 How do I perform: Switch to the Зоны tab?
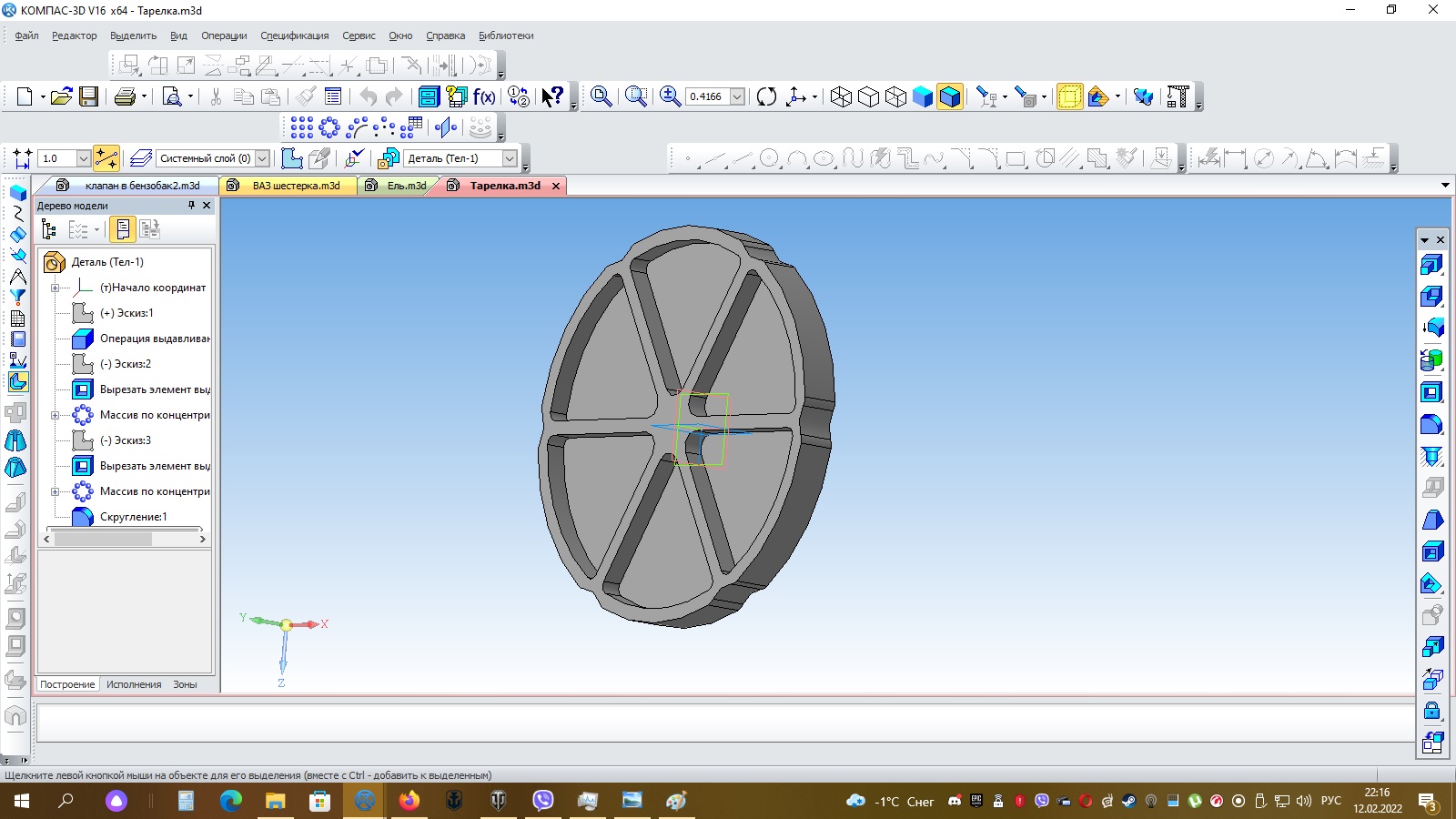[x=185, y=684]
